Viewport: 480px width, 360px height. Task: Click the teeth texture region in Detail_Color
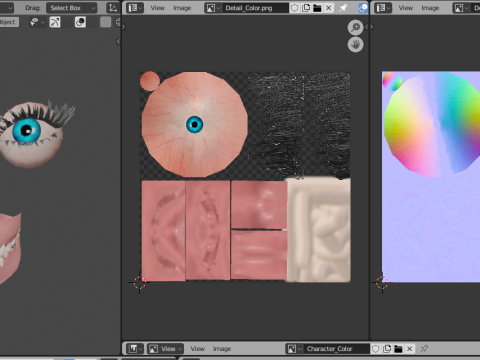(x=319, y=230)
